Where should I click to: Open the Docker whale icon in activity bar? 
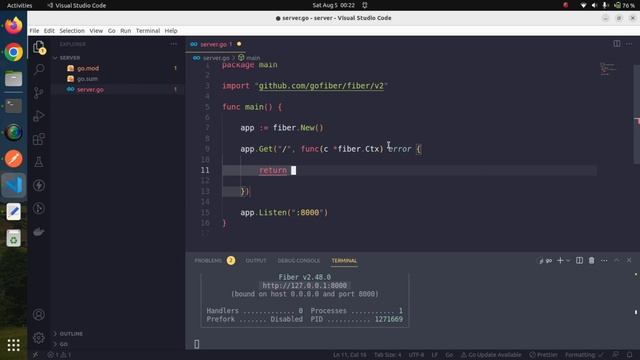[x=39, y=232]
